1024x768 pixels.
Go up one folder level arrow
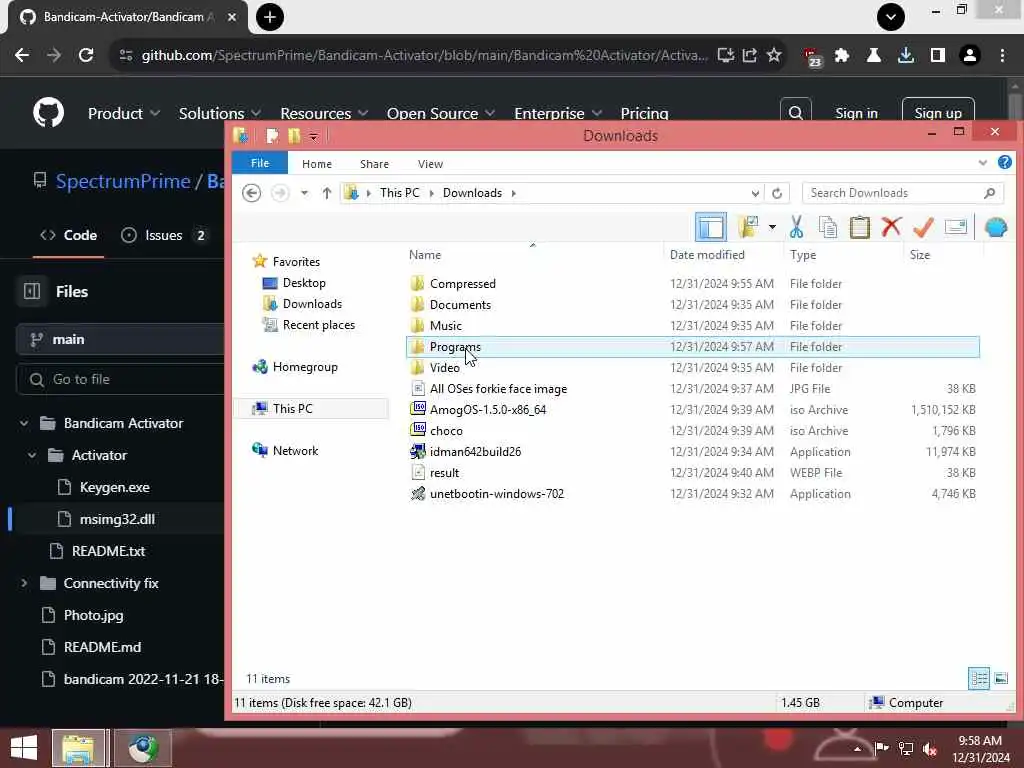pyautogui.click(x=327, y=193)
